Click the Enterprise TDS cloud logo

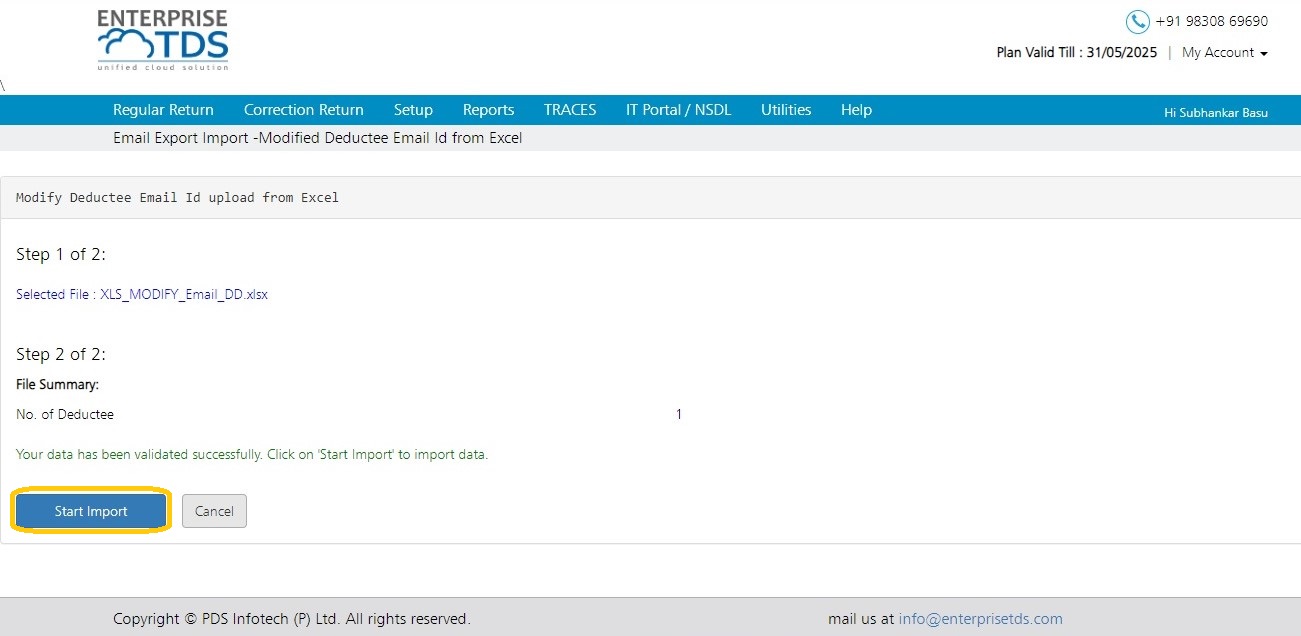[163, 40]
